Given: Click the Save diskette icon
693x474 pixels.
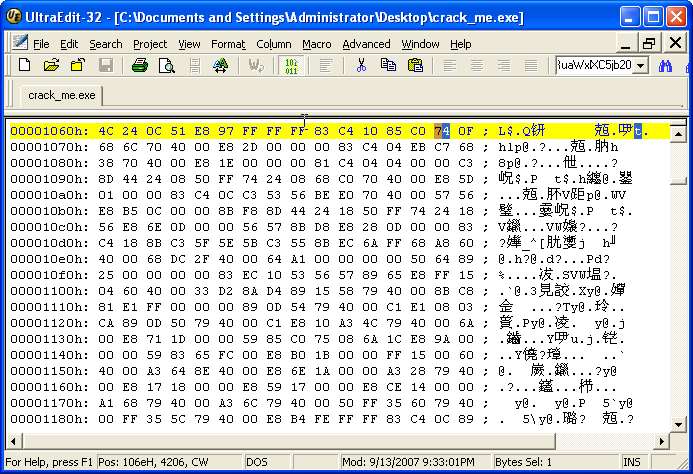Looking at the screenshot, I should click(106, 65).
